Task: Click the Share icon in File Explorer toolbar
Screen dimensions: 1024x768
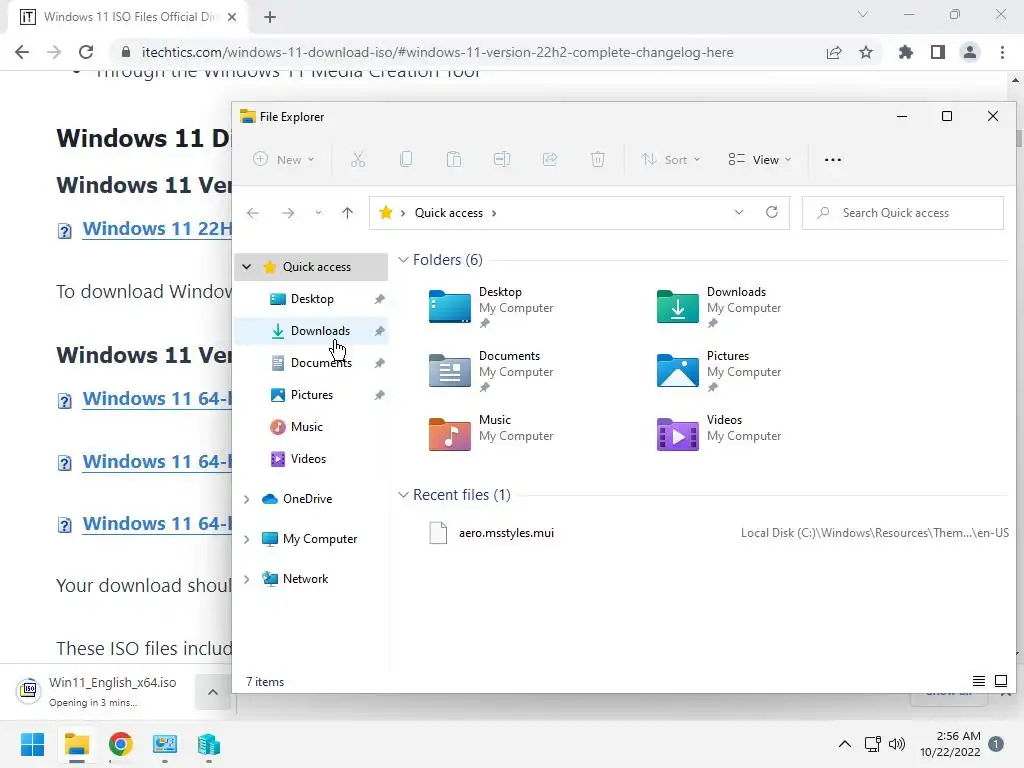Action: (x=550, y=159)
